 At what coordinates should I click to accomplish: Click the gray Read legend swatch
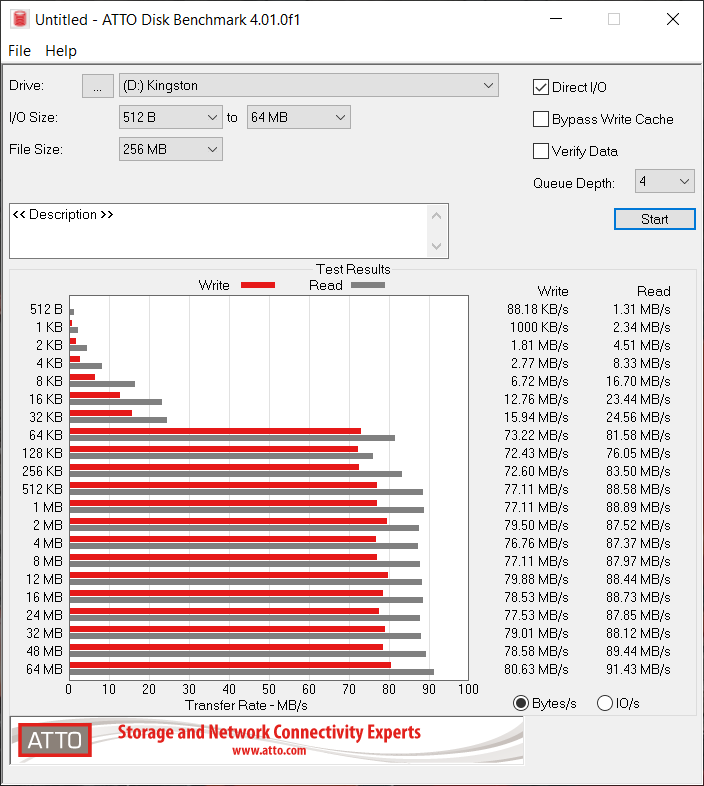(368, 285)
